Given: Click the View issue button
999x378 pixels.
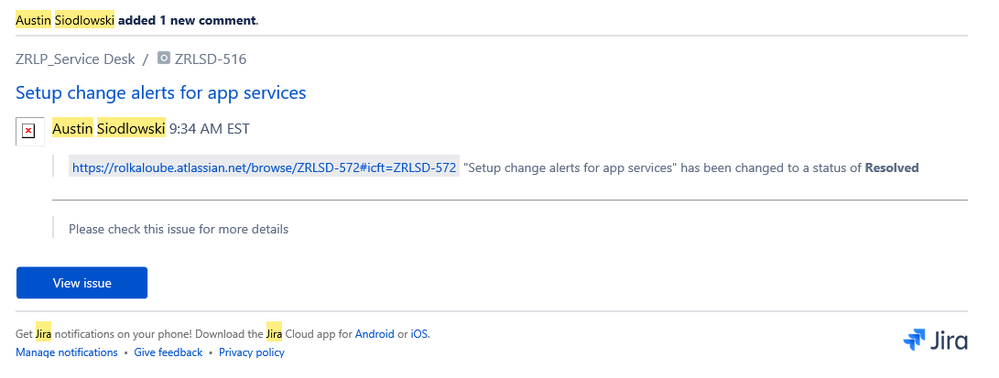Looking at the screenshot, I should click(x=82, y=283).
